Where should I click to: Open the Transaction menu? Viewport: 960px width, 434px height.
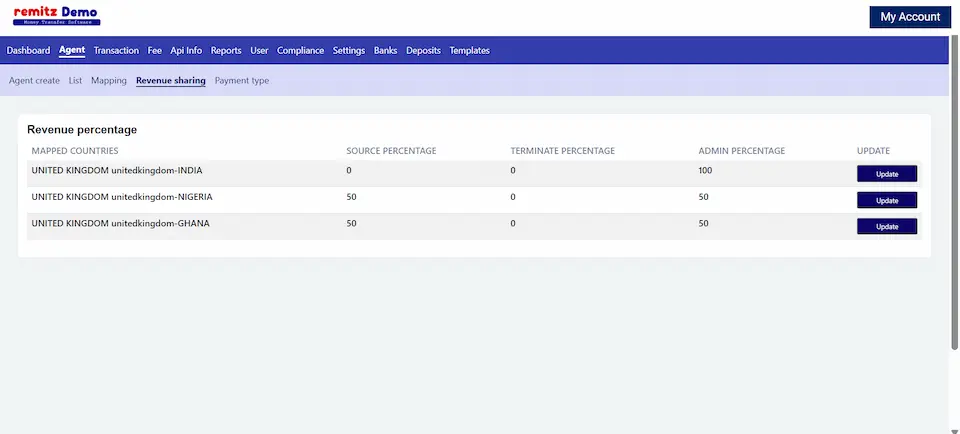pos(116,51)
